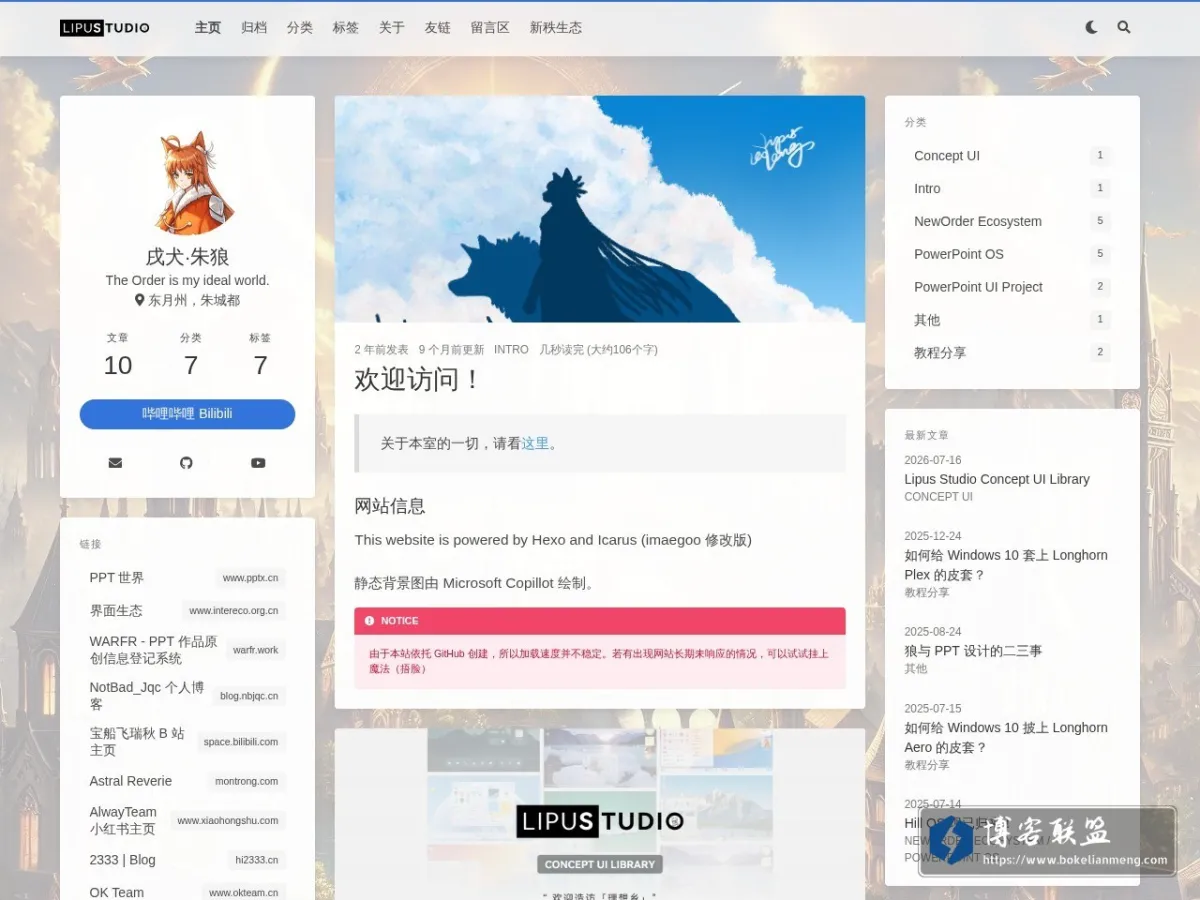
Task: Open 狼与 PPT 设计的二三事 article
Action: tap(973, 651)
